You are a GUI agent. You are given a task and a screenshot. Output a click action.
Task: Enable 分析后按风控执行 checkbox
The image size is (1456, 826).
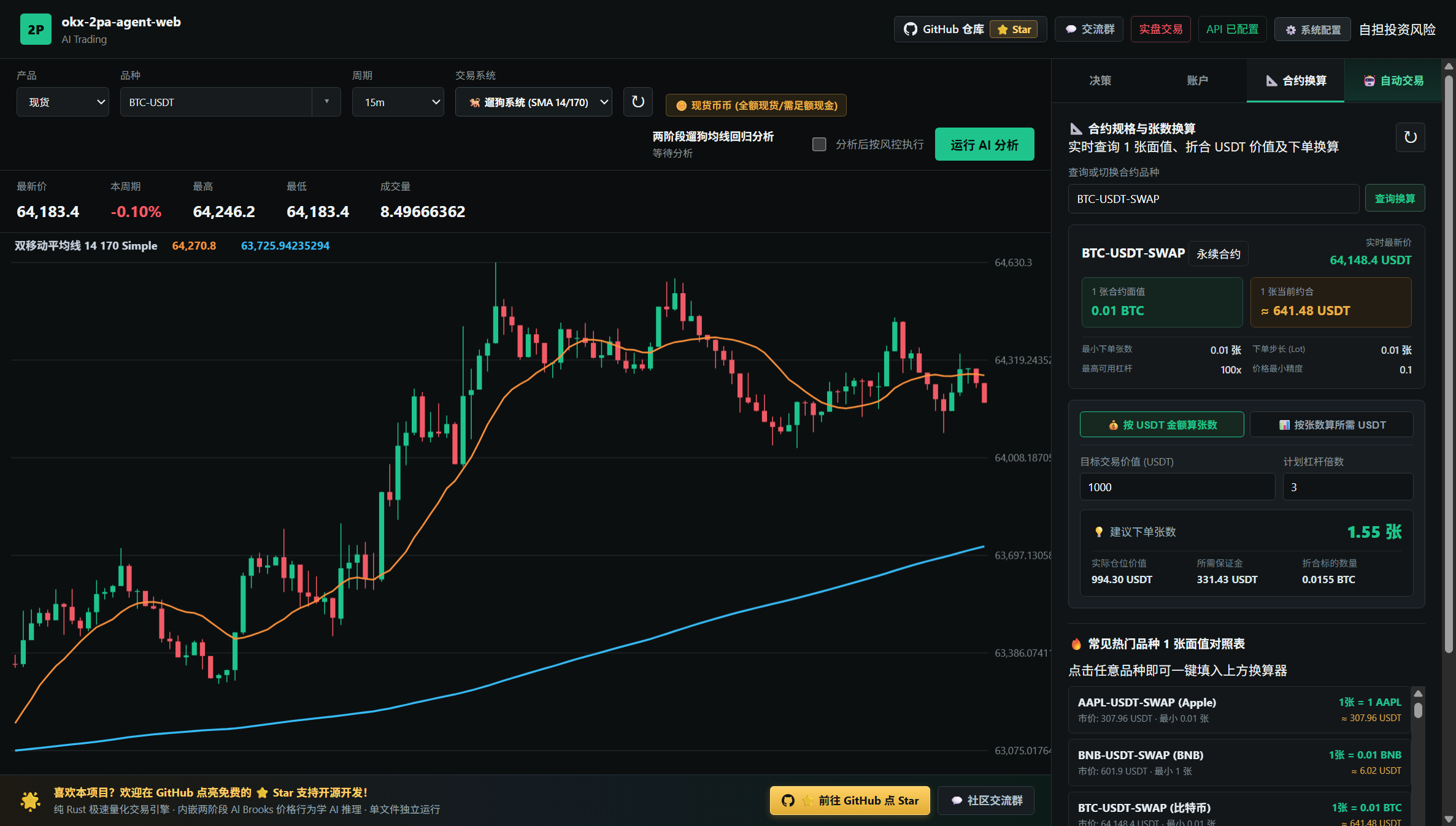click(819, 144)
